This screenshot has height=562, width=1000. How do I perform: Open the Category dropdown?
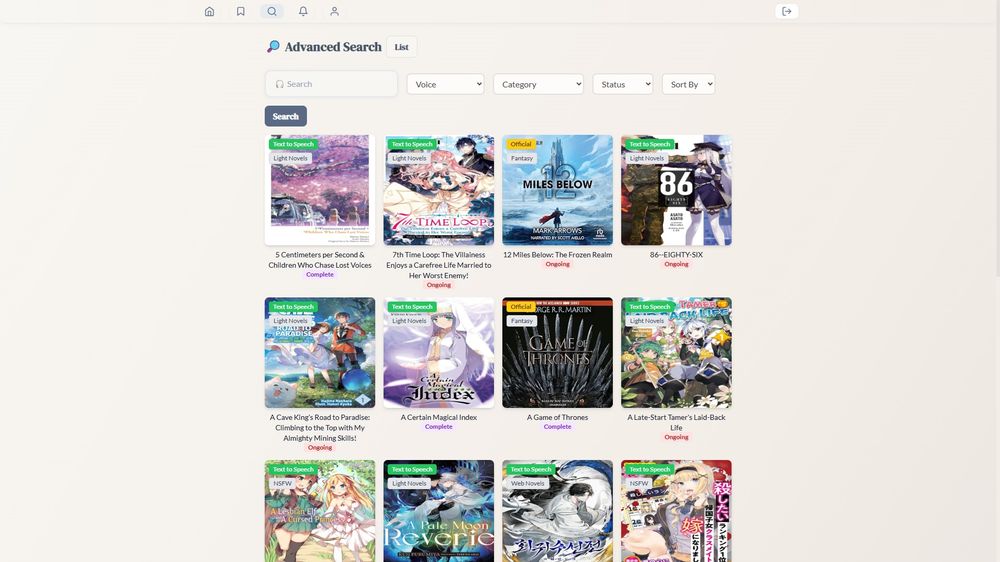coord(538,84)
